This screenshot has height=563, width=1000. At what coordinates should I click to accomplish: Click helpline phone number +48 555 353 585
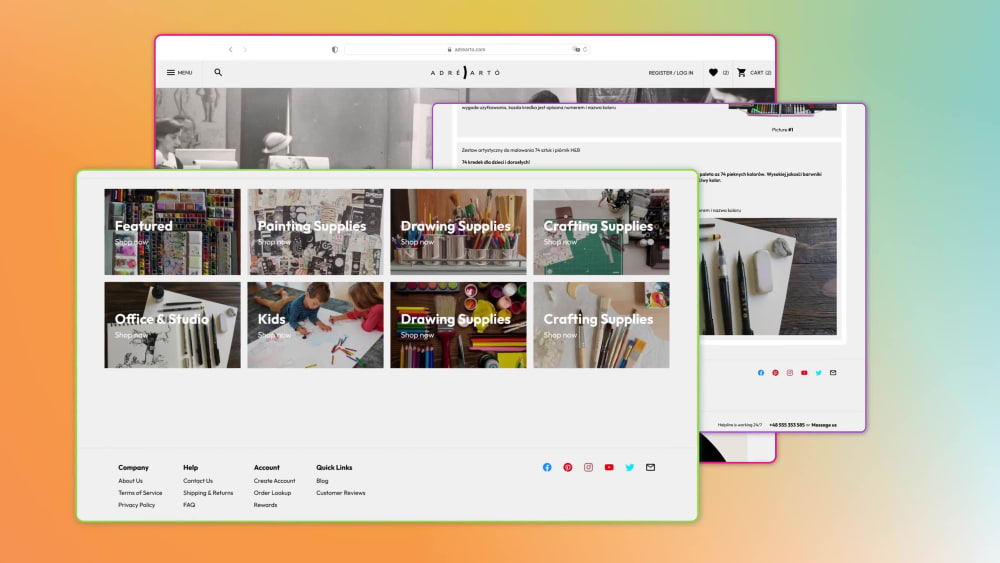[x=787, y=425]
